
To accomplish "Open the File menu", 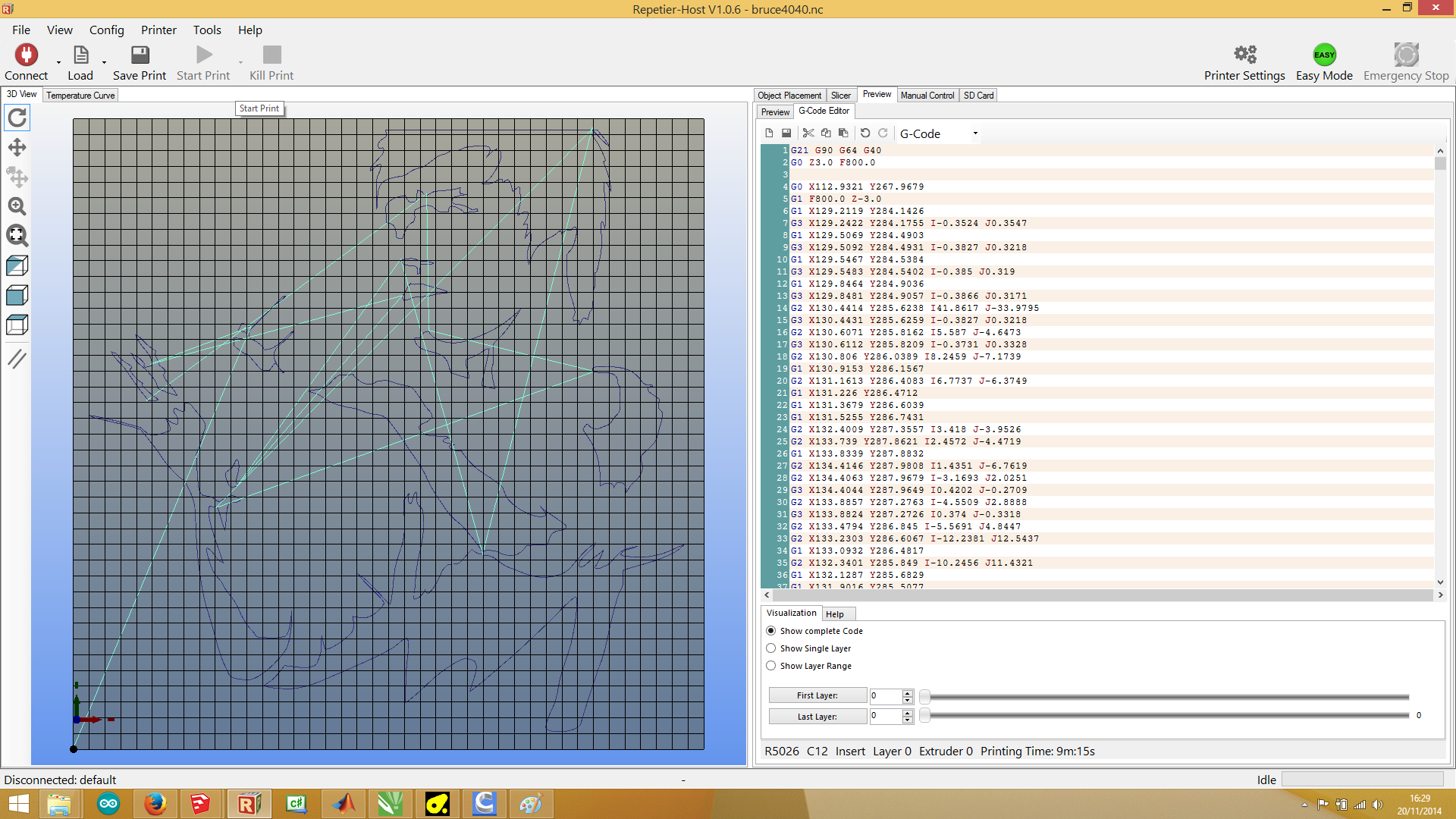I will pos(21,30).
